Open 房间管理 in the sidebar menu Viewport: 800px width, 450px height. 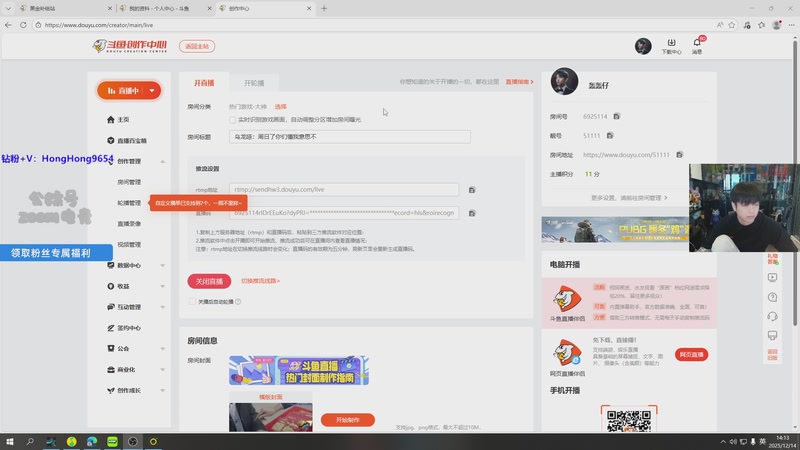129,182
